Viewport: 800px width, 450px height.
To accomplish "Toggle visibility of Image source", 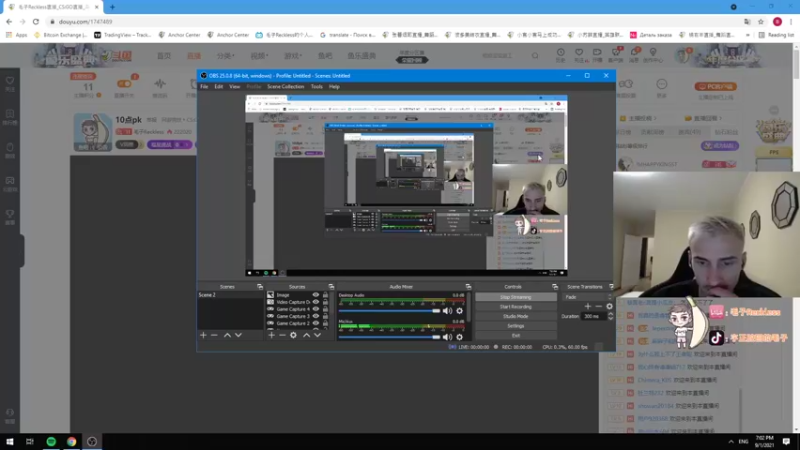I will point(316,295).
